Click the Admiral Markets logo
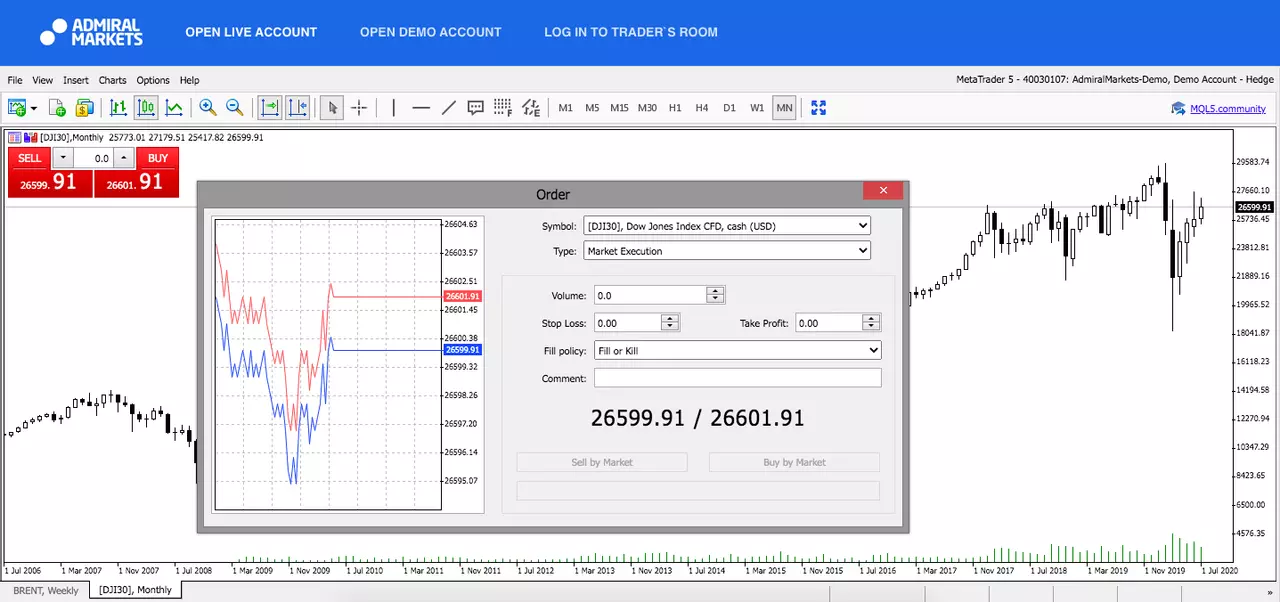 pos(91,32)
